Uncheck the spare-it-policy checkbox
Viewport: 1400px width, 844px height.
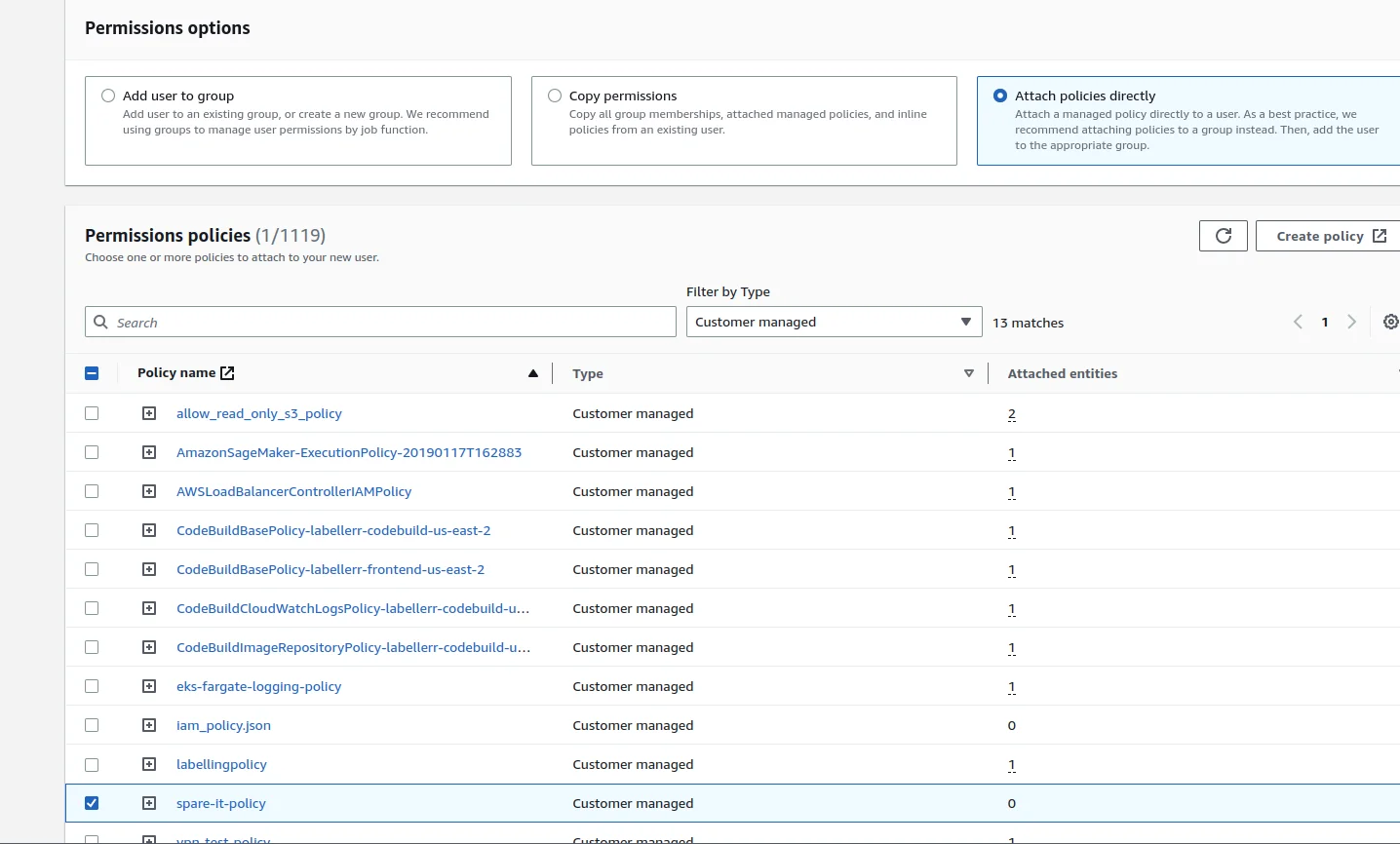coord(92,803)
